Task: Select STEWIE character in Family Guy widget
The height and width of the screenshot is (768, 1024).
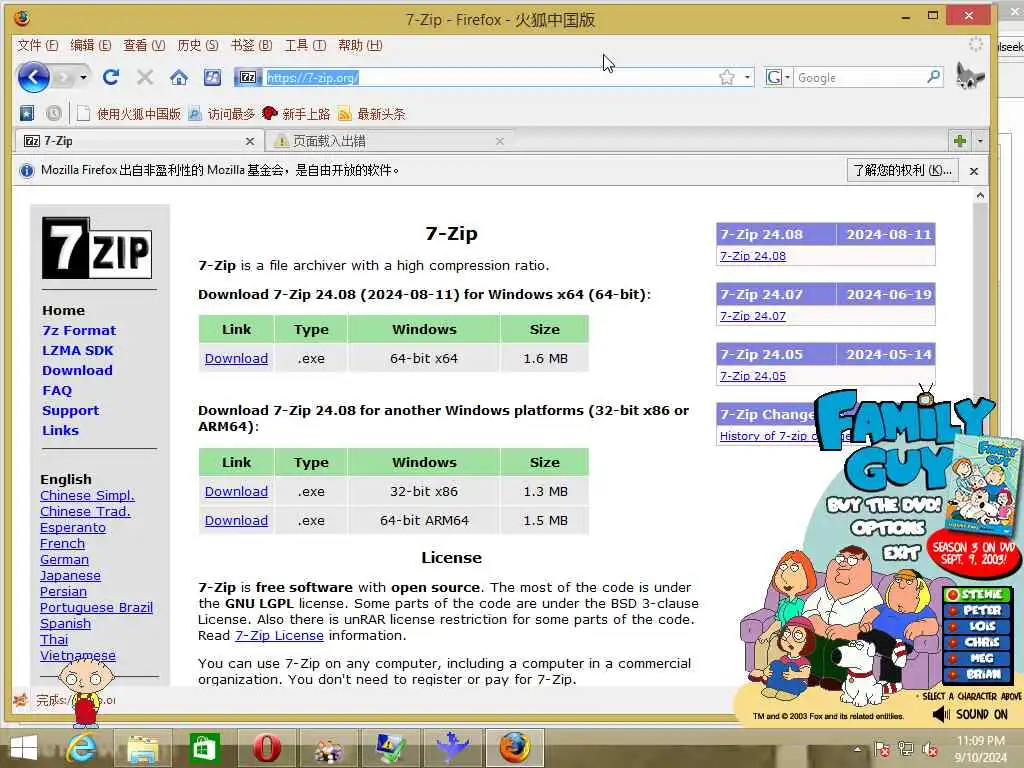Action: 977,594
